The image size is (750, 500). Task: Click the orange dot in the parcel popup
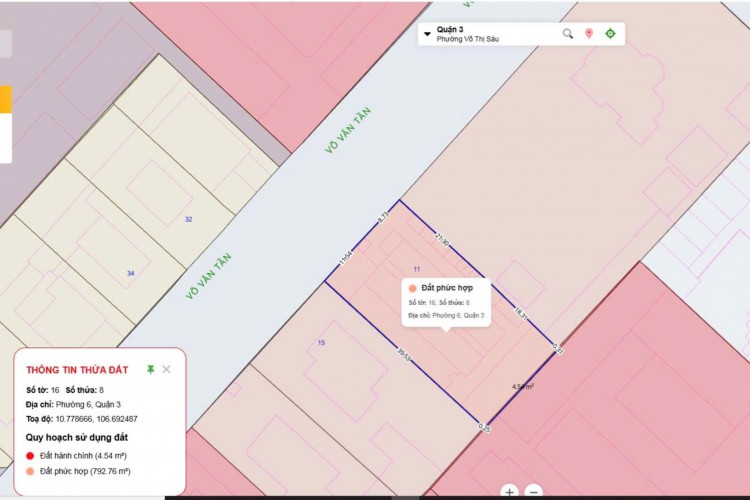coord(413,287)
